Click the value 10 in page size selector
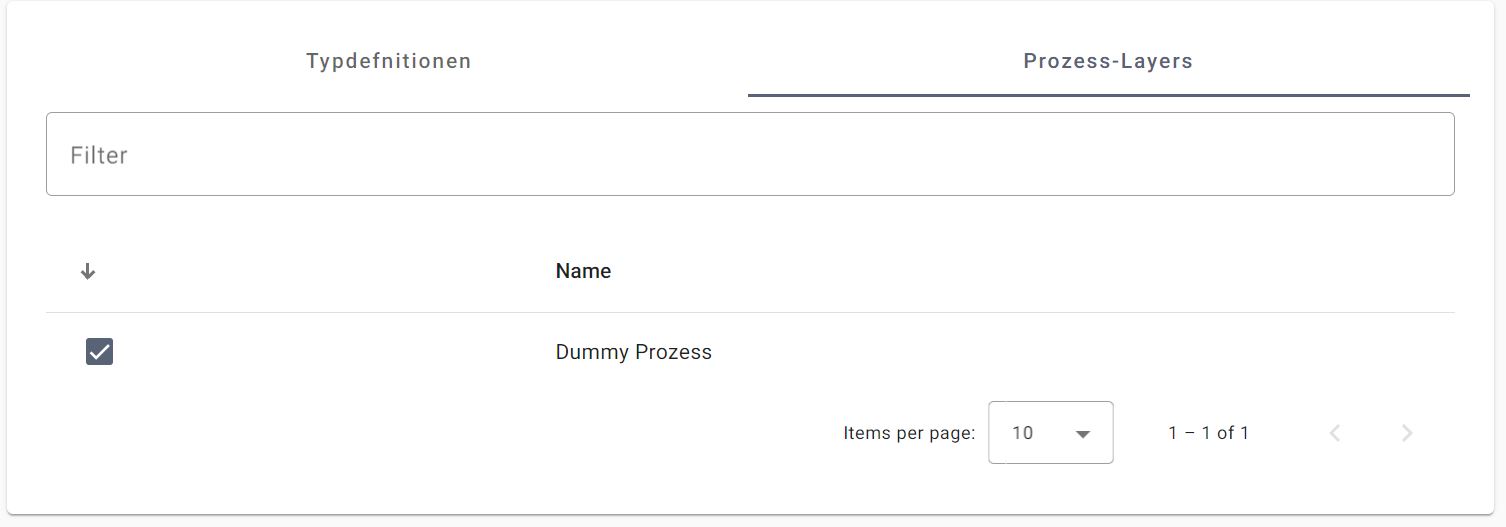Viewport: 1506px width, 527px height. (x=1022, y=433)
